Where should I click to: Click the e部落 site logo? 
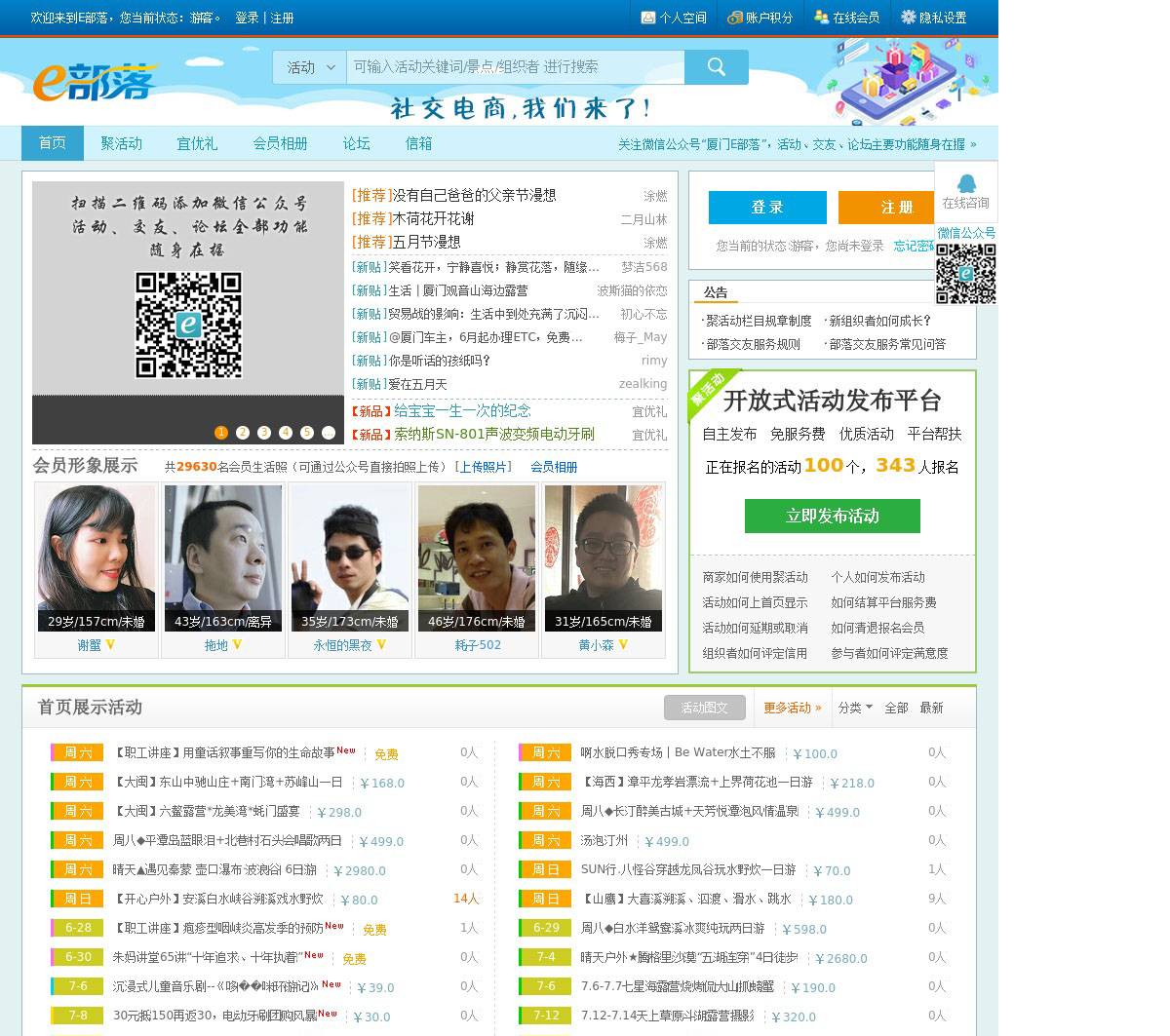point(95,82)
